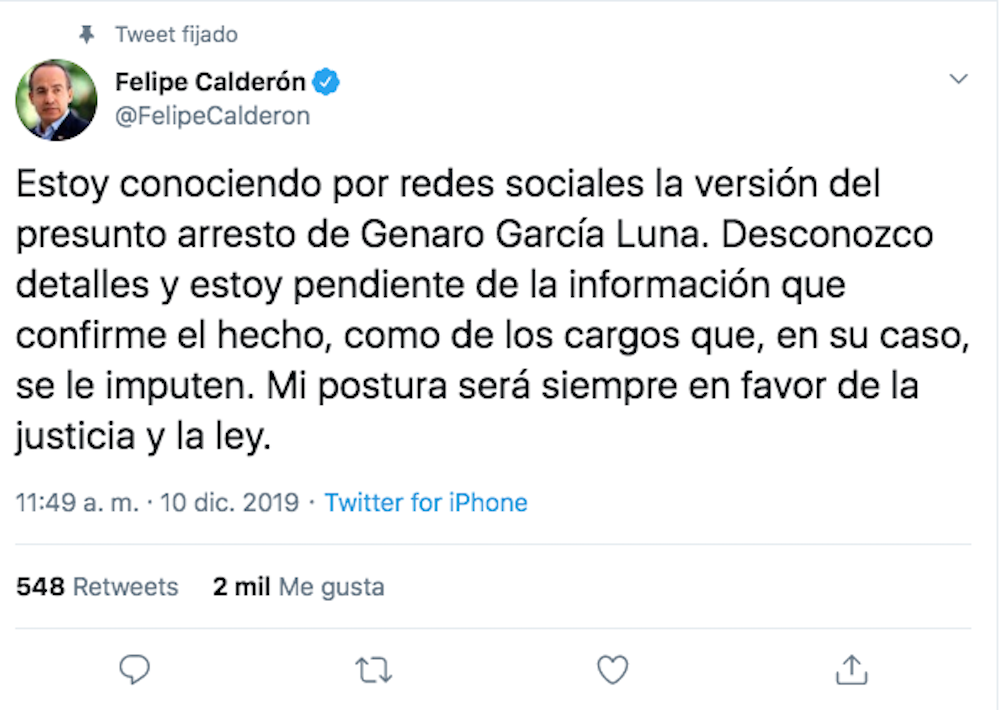Image resolution: width=1000 pixels, height=710 pixels.
Task: Click the caret to show more tweet actions
Action: coord(959,79)
